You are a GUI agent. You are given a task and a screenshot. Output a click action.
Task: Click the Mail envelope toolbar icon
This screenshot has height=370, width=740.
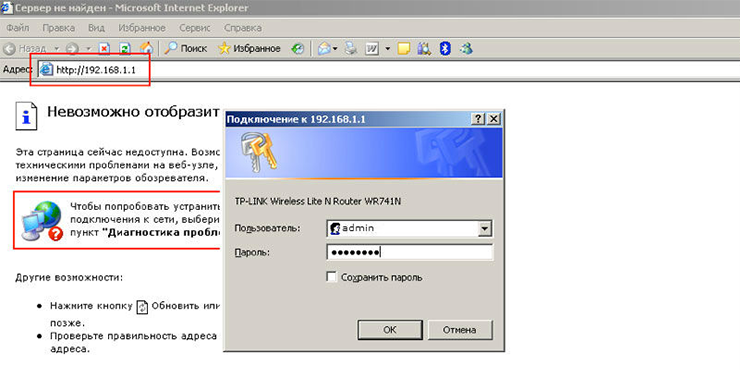pos(325,48)
